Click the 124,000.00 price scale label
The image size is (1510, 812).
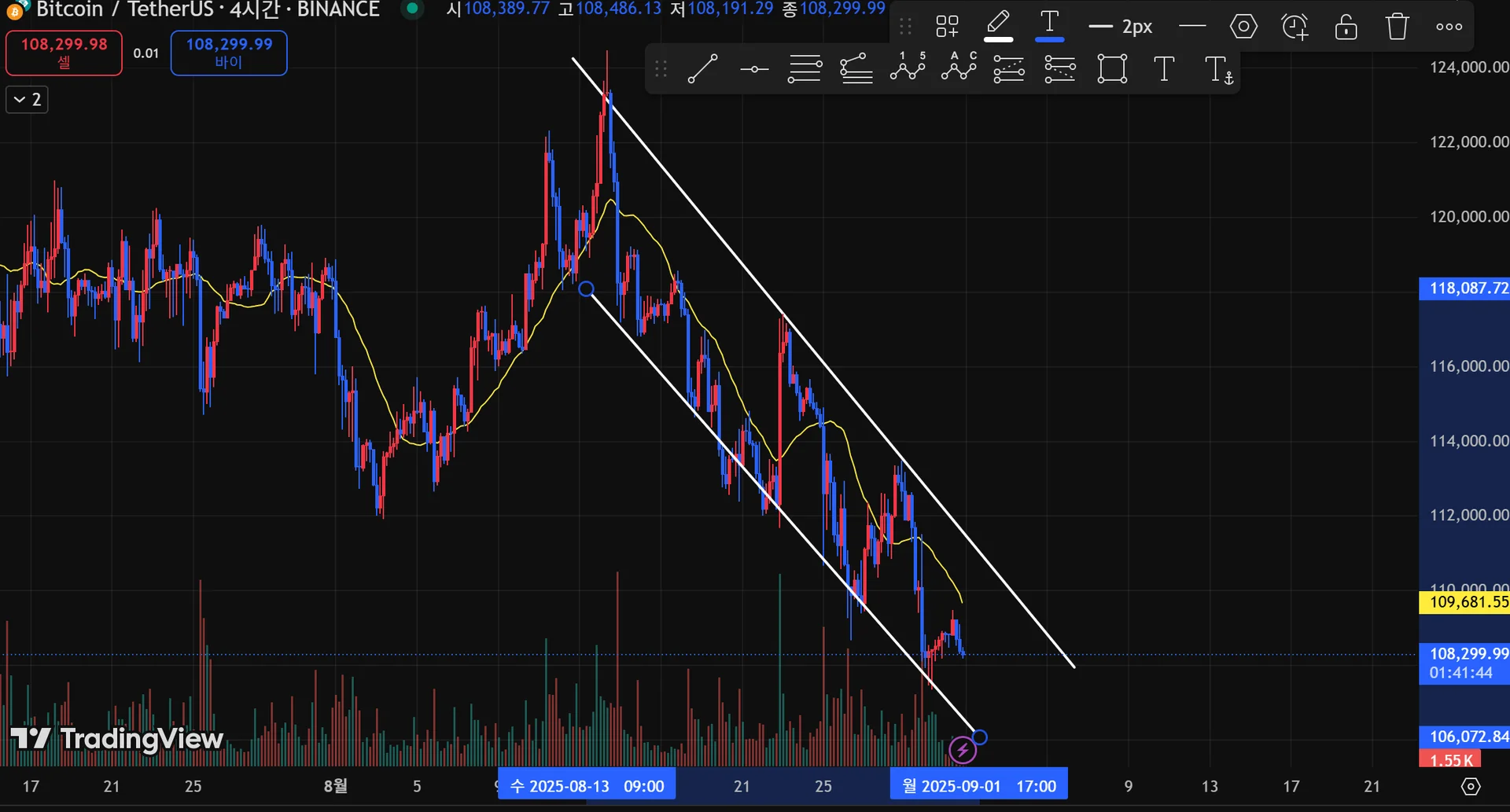point(1469,68)
